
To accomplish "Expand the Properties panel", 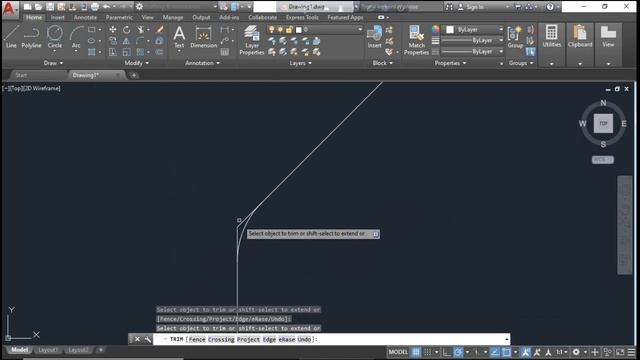I will pos(451,63).
